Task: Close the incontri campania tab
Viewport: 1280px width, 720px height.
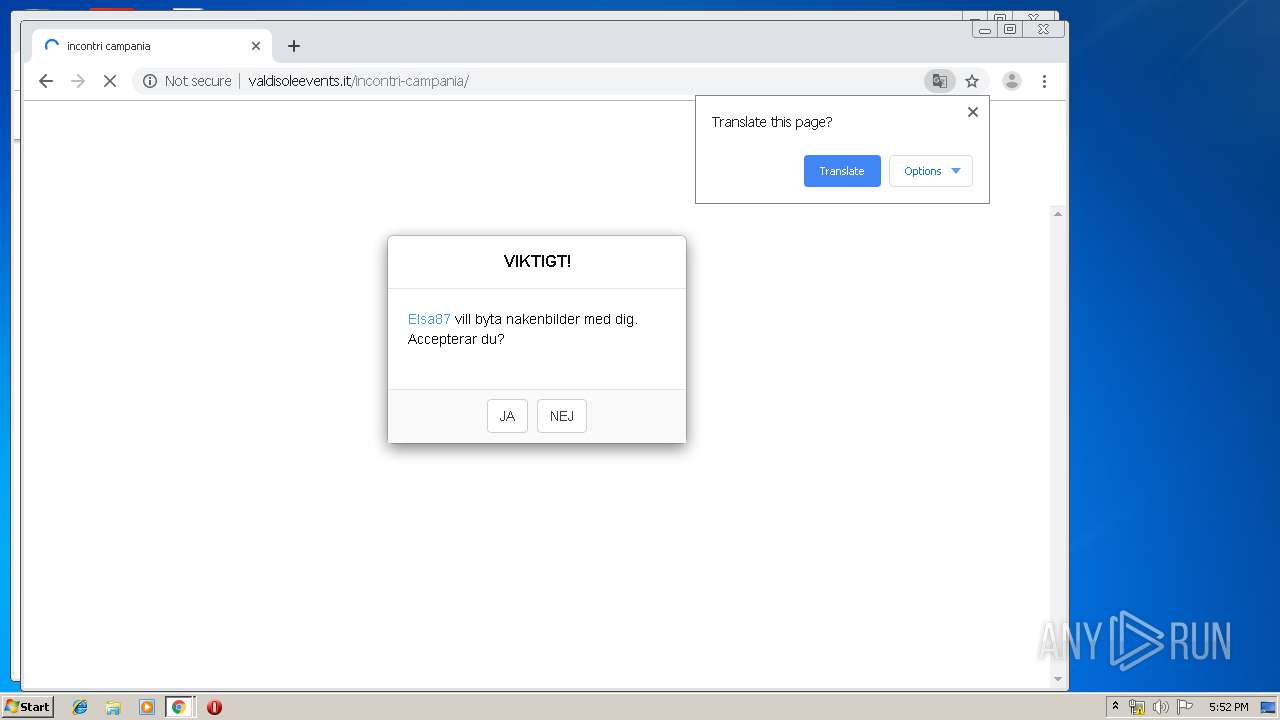Action: (256, 46)
